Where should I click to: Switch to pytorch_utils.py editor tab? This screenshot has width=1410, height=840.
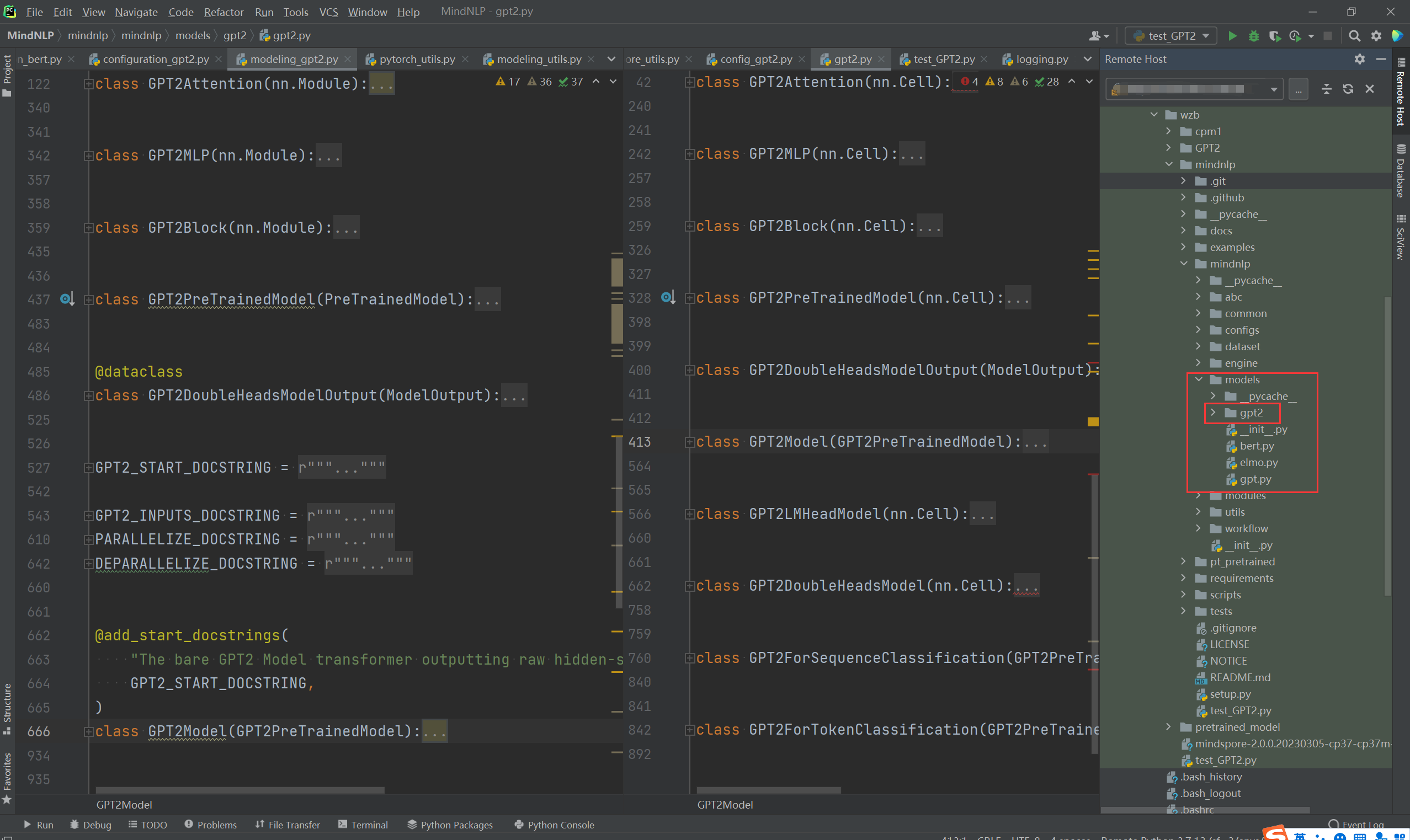click(x=416, y=59)
